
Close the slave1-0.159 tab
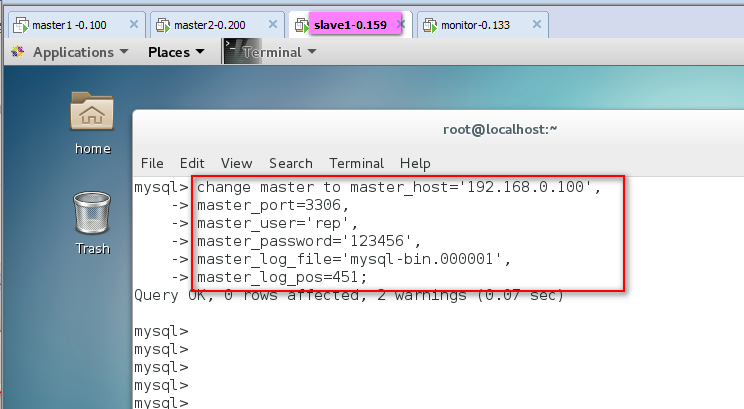pyautogui.click(x=400, y=24)
